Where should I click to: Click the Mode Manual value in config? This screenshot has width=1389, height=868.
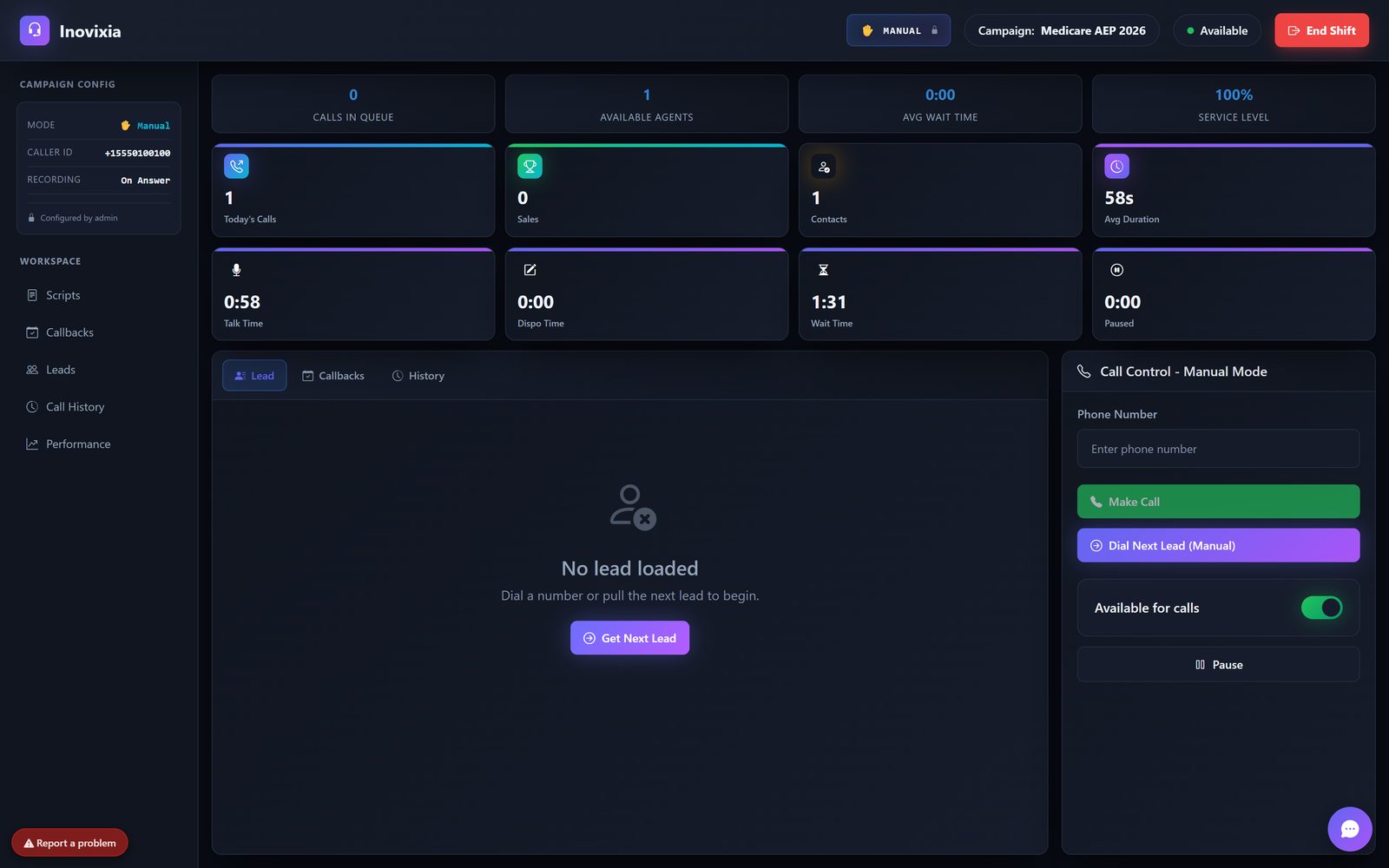pyautogui.click(x=146, y=126)
